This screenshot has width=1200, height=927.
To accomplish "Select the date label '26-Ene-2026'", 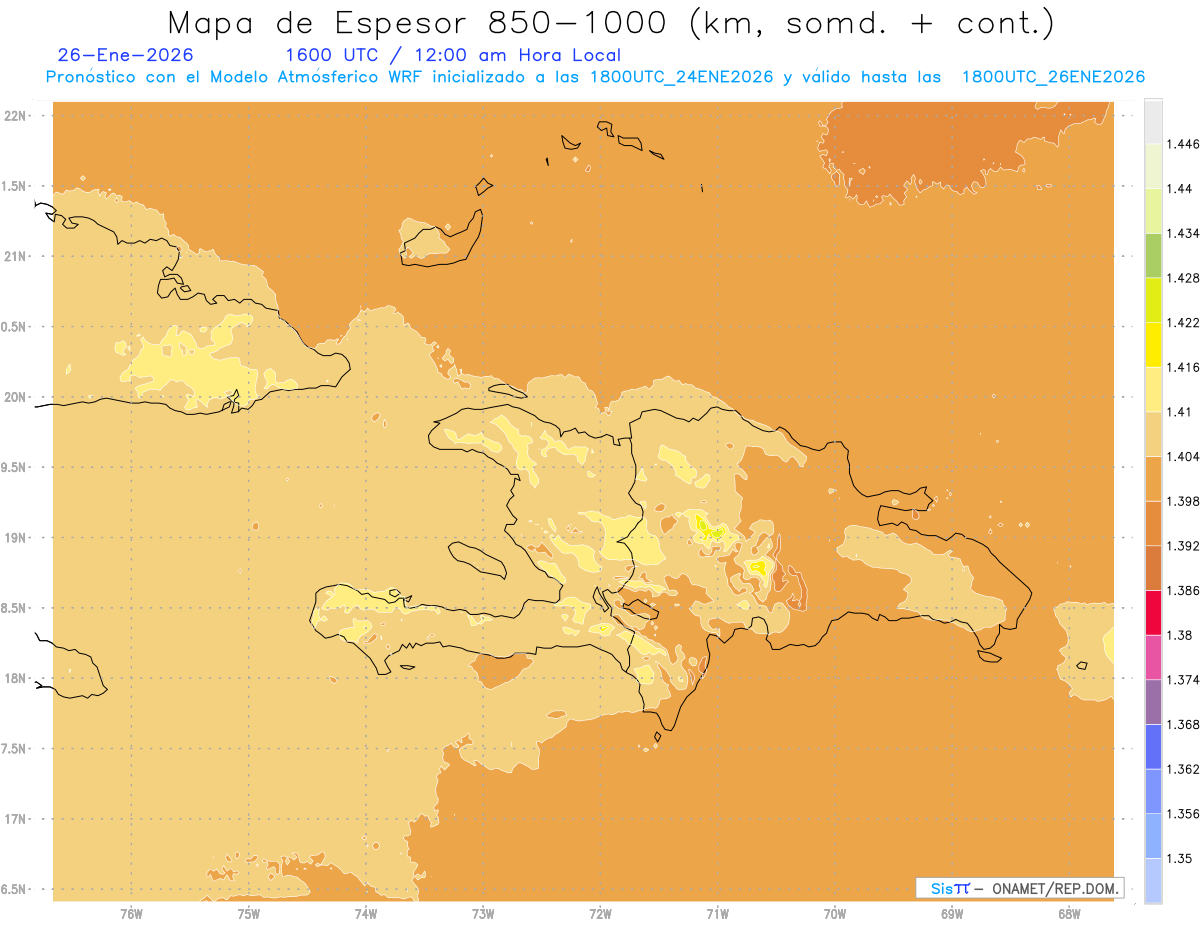I will point(125,55).
